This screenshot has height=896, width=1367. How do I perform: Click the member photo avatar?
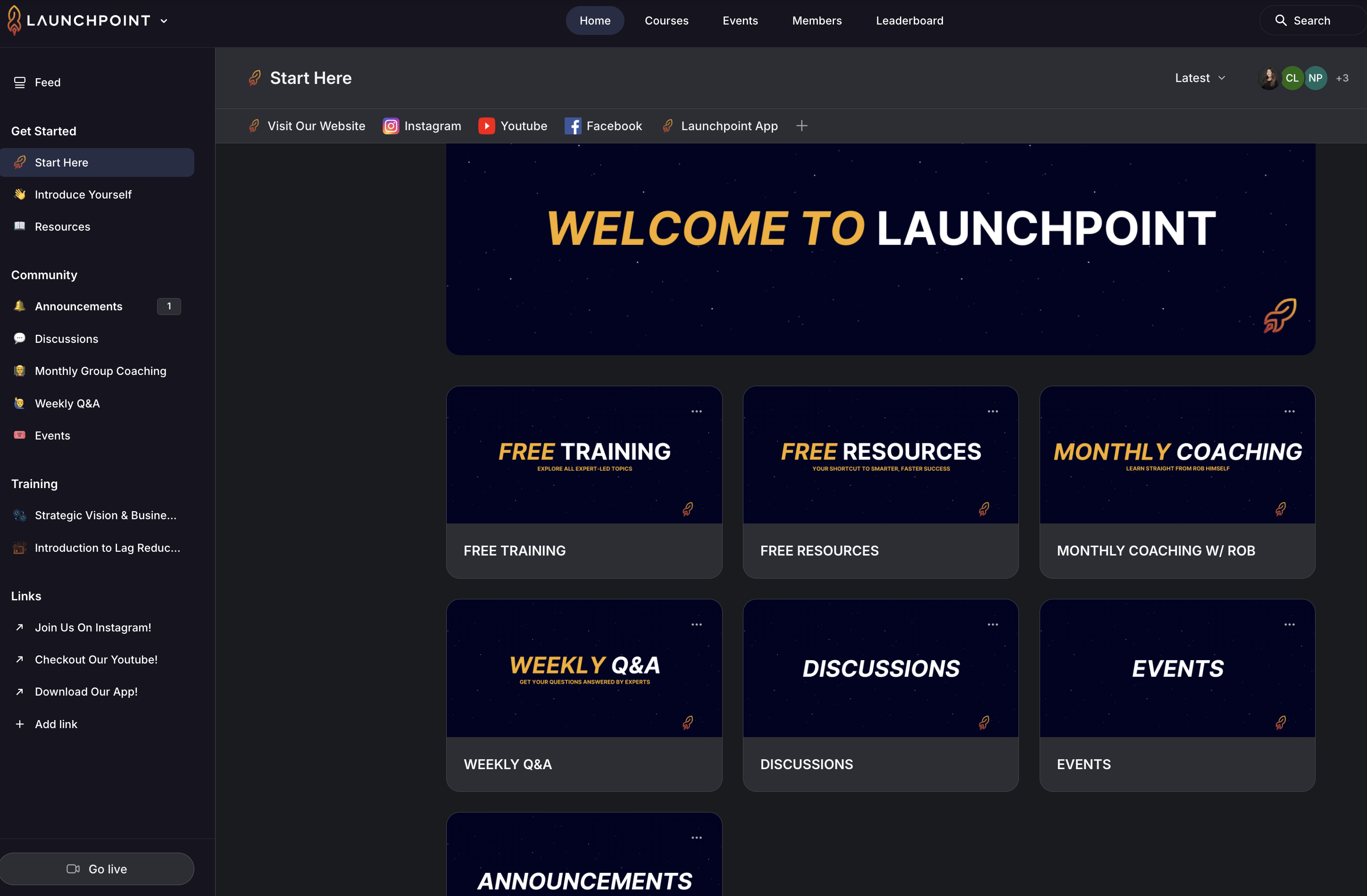1269,78
